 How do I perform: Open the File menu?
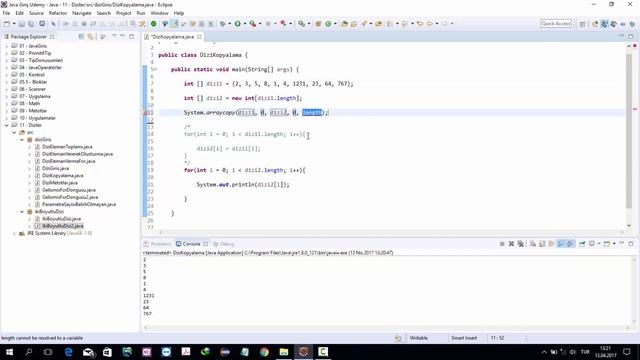click(6, 13)
